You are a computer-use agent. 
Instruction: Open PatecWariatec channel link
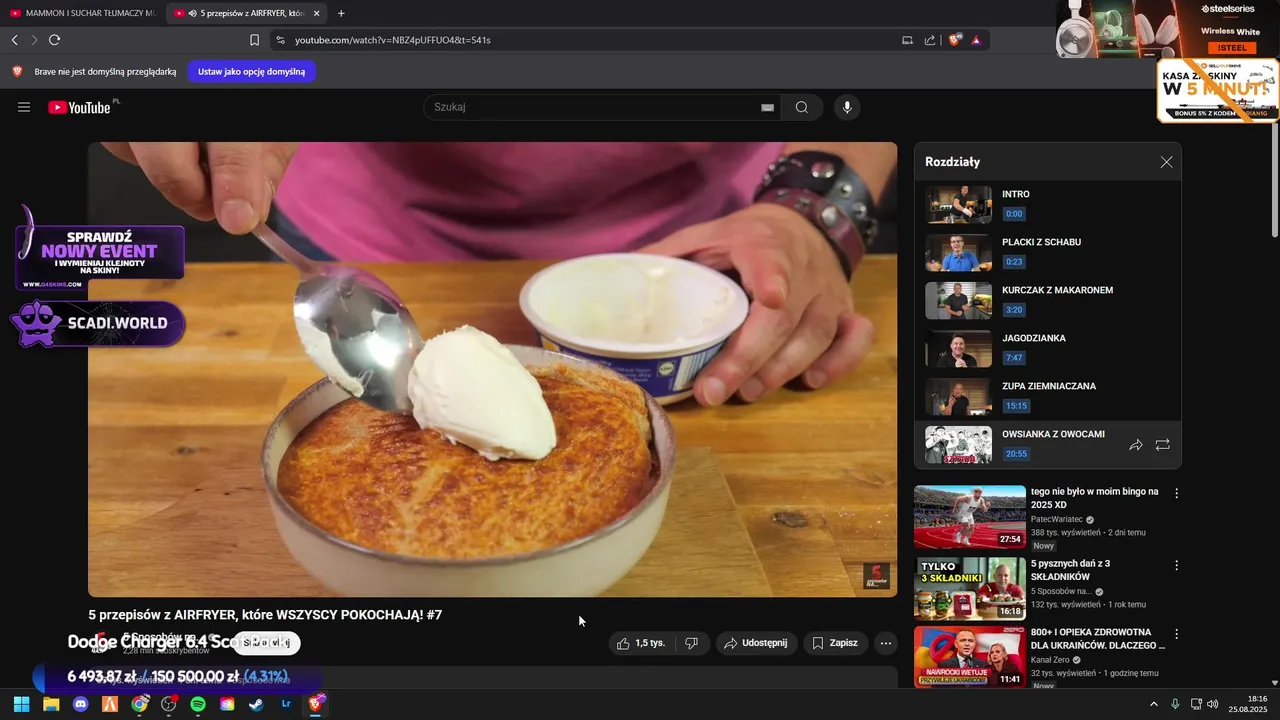1056,520
